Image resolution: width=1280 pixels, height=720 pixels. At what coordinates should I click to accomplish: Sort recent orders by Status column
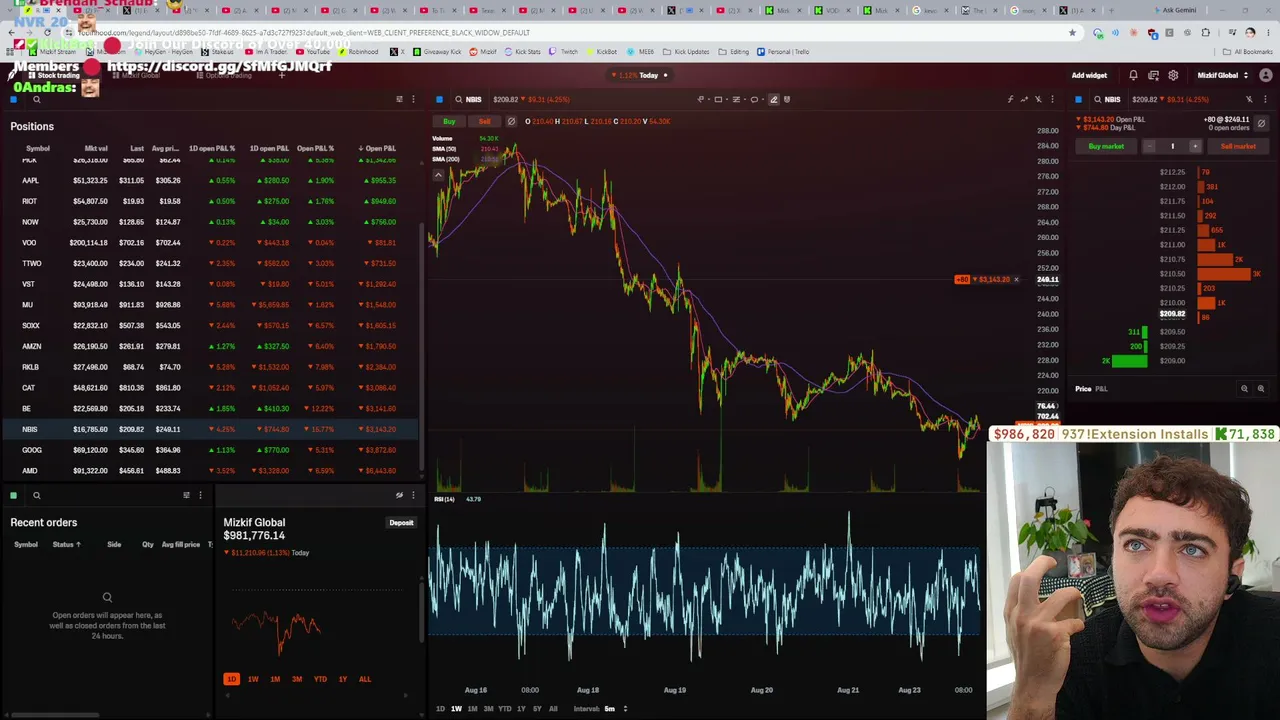point(66,544)
